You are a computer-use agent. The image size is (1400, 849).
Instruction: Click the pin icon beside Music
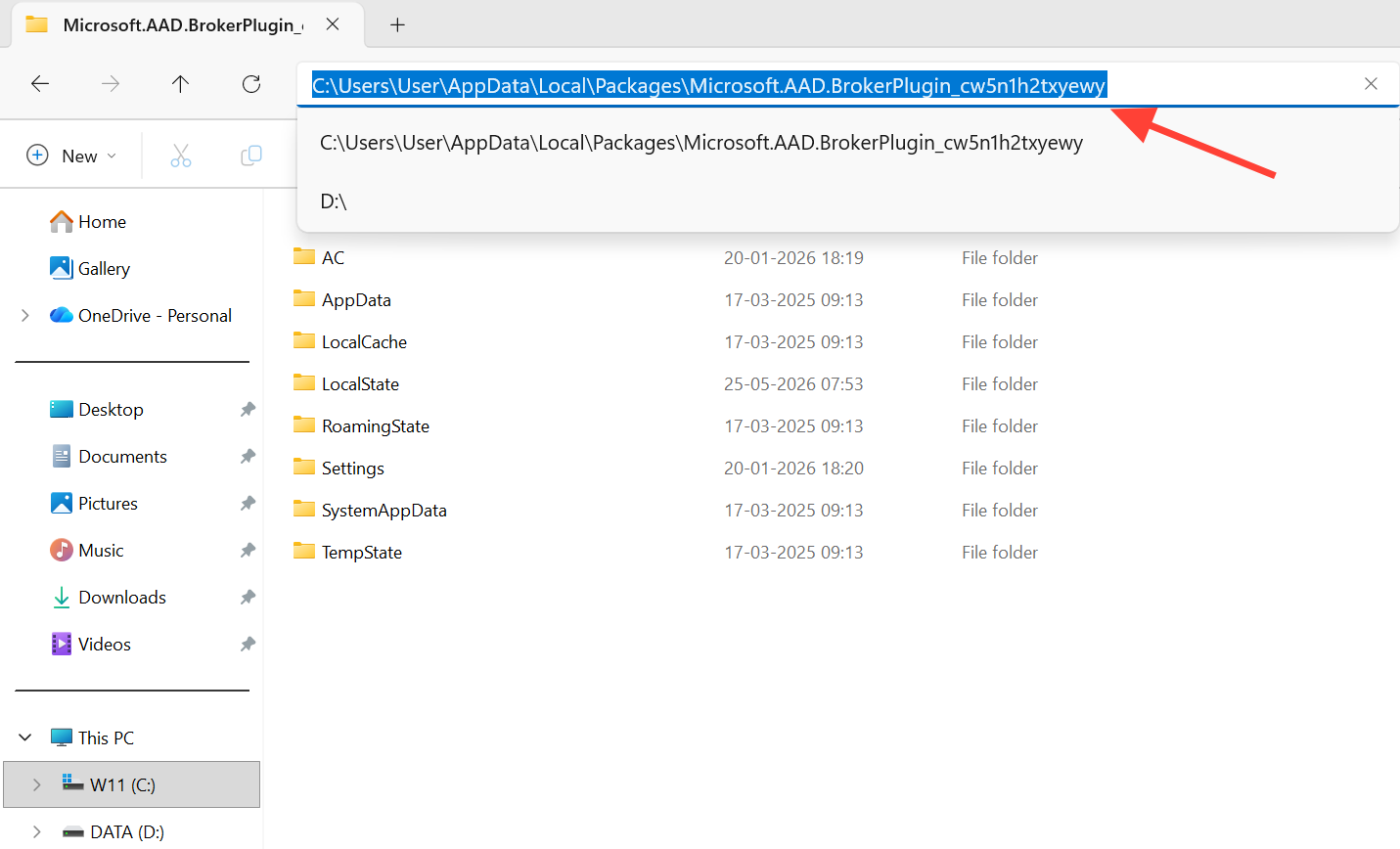coord(248,551)
